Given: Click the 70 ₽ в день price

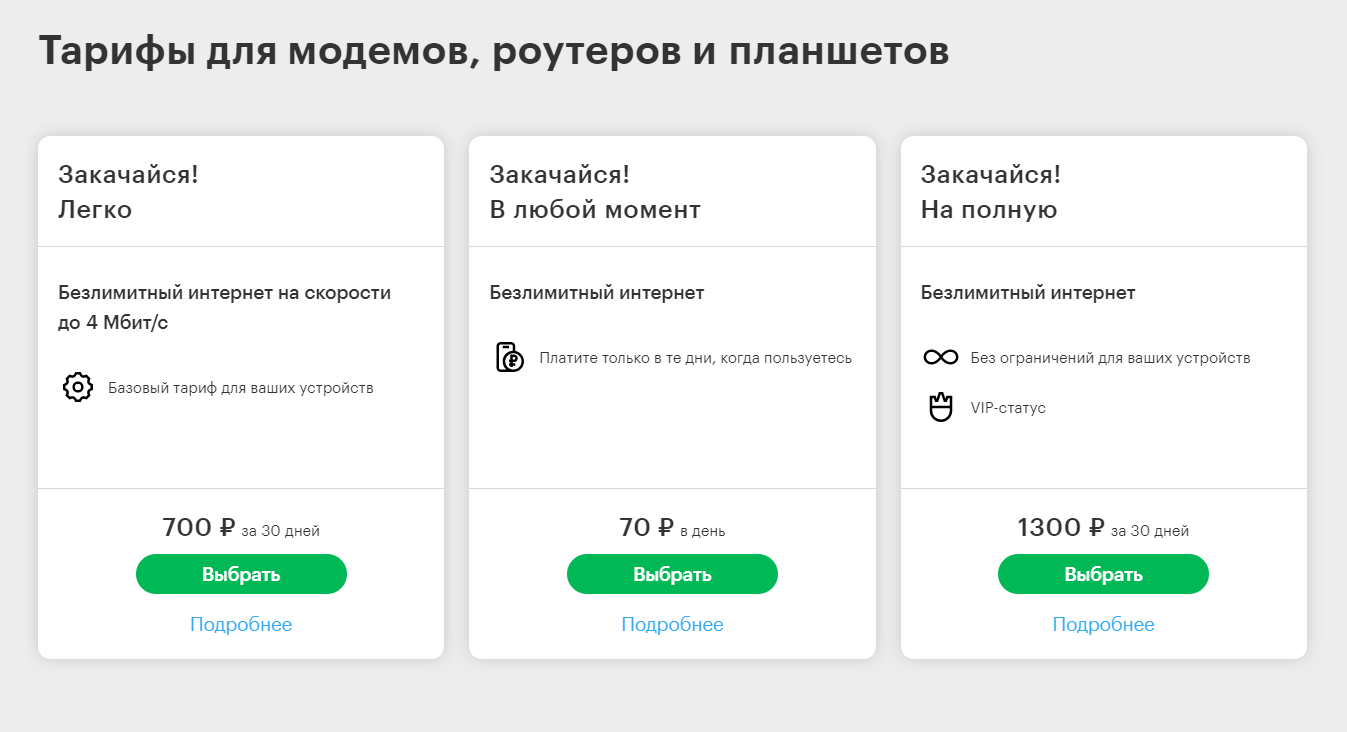Looking at the screenshot, I should tap(672, 528).
